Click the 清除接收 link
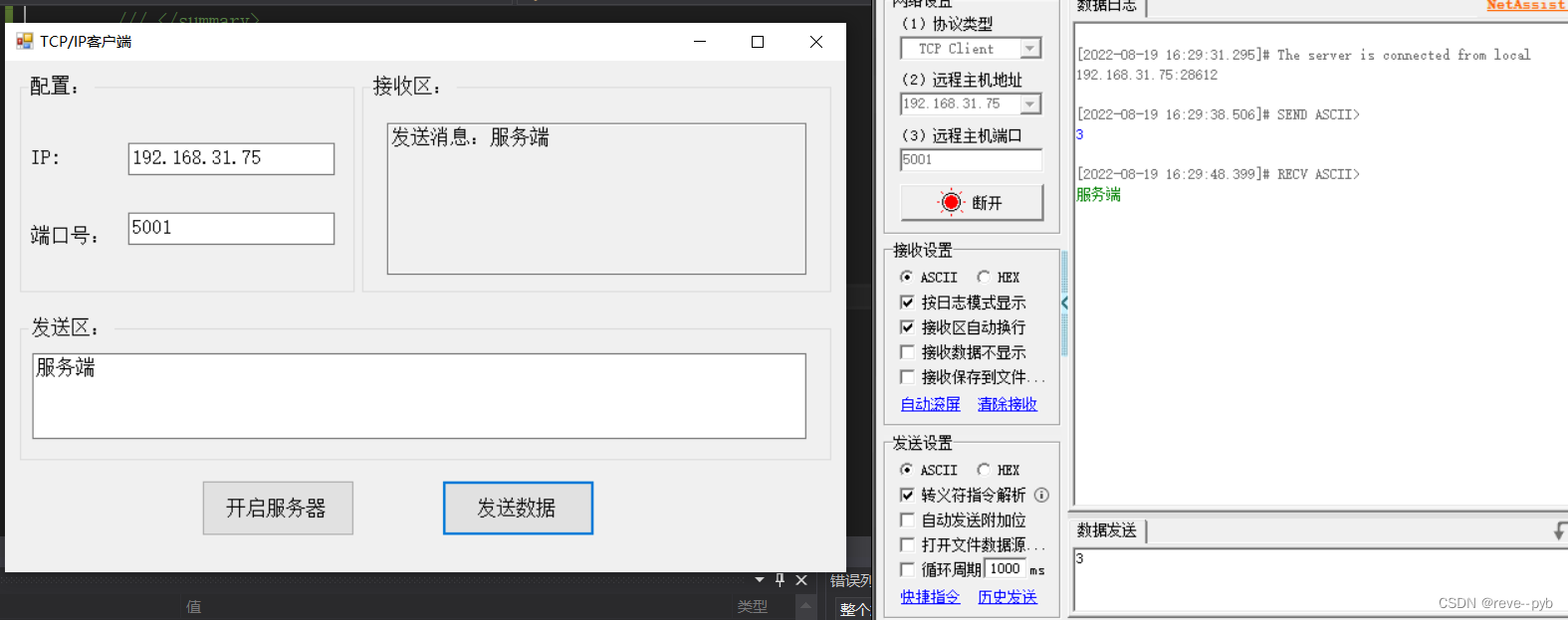 pos(1008,404)
